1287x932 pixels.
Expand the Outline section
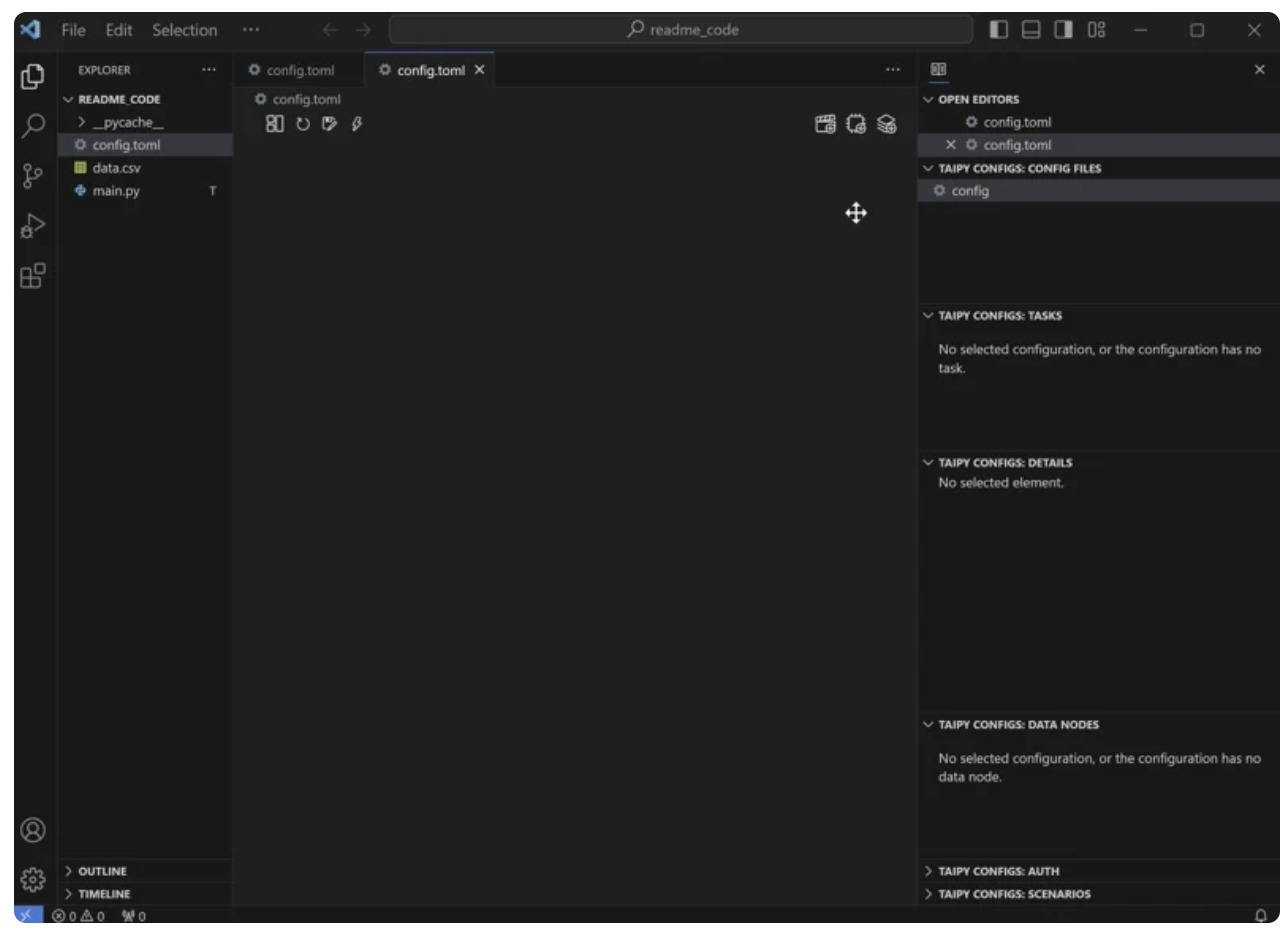(x=145, y=871)
